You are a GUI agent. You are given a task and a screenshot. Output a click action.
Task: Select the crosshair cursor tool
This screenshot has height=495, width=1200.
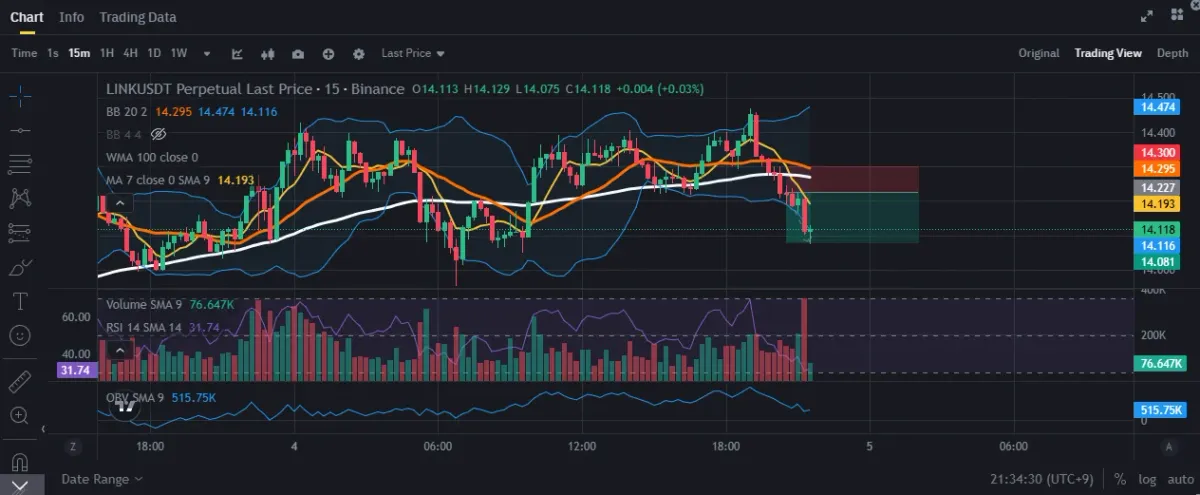(20, 96)
